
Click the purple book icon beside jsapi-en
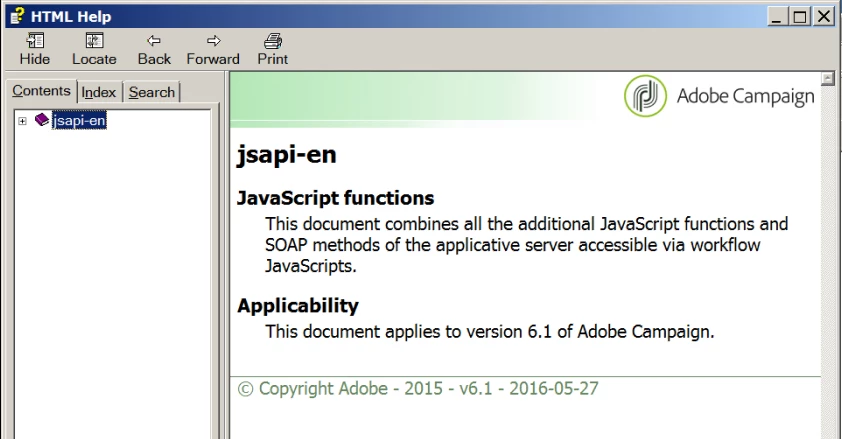tap(41, 120)
